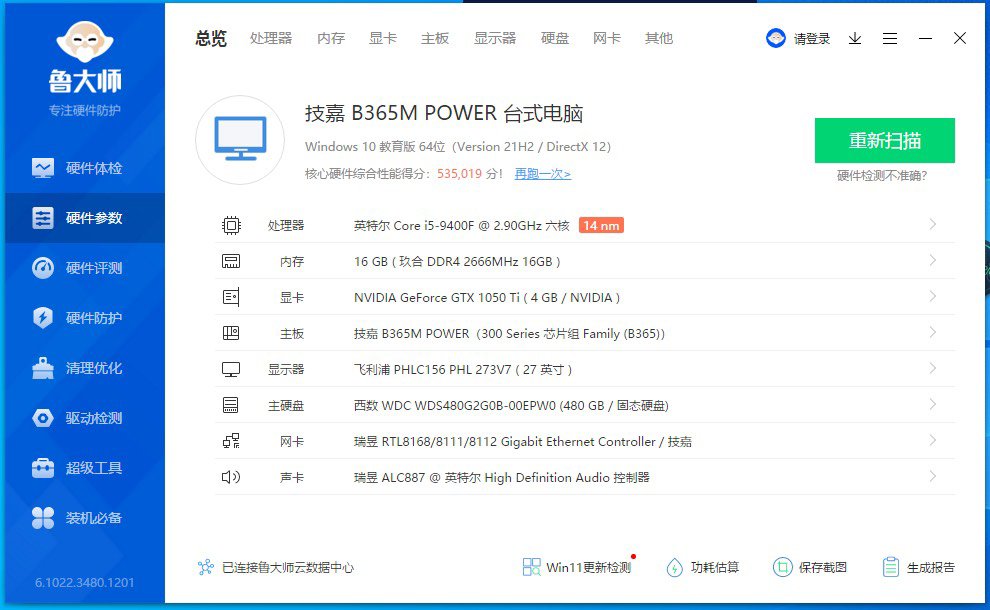Click the 535,019 score value
This screenshot has width=990, height=610.
(459, 174)
